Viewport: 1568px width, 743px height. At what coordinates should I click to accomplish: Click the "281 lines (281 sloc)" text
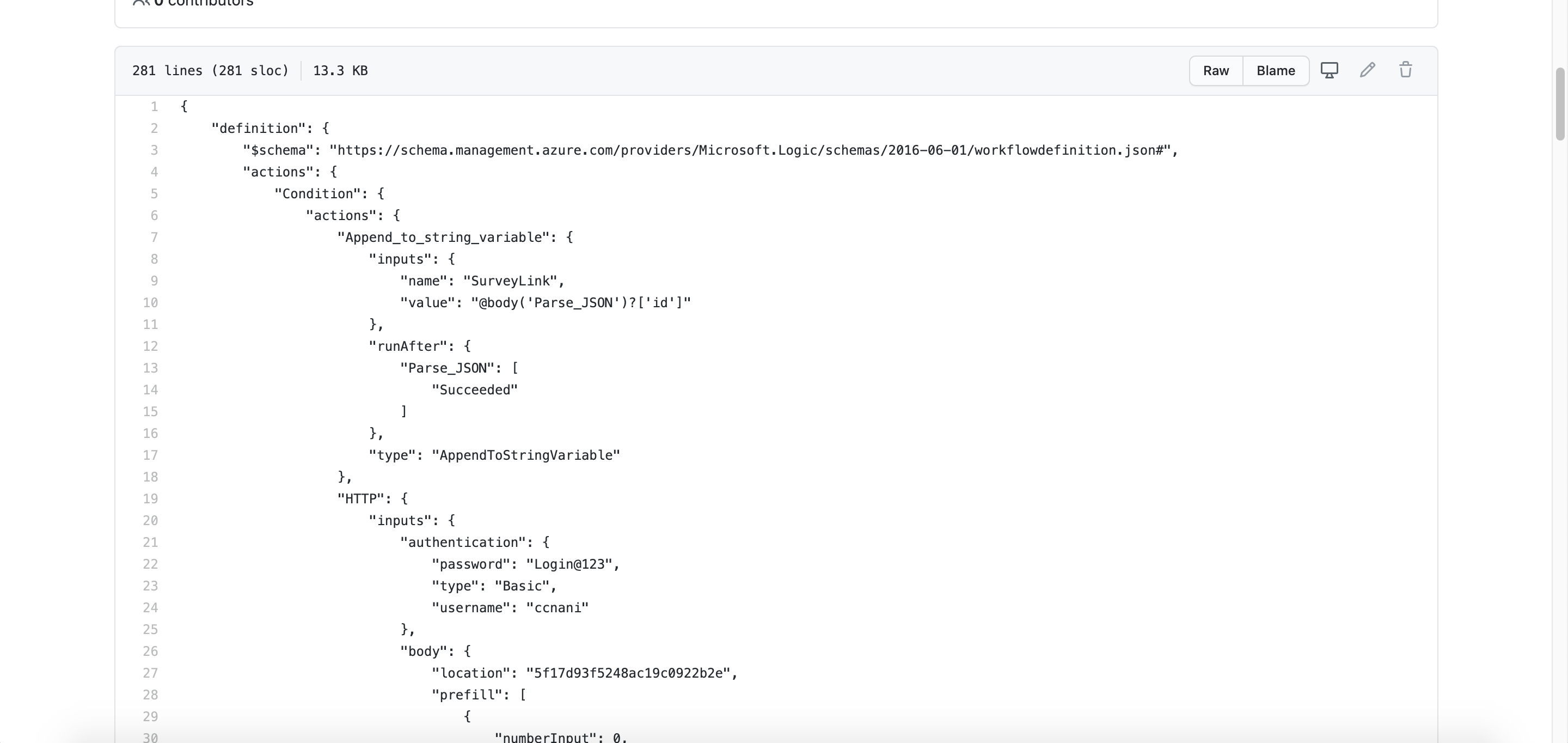tap(211, 71)
